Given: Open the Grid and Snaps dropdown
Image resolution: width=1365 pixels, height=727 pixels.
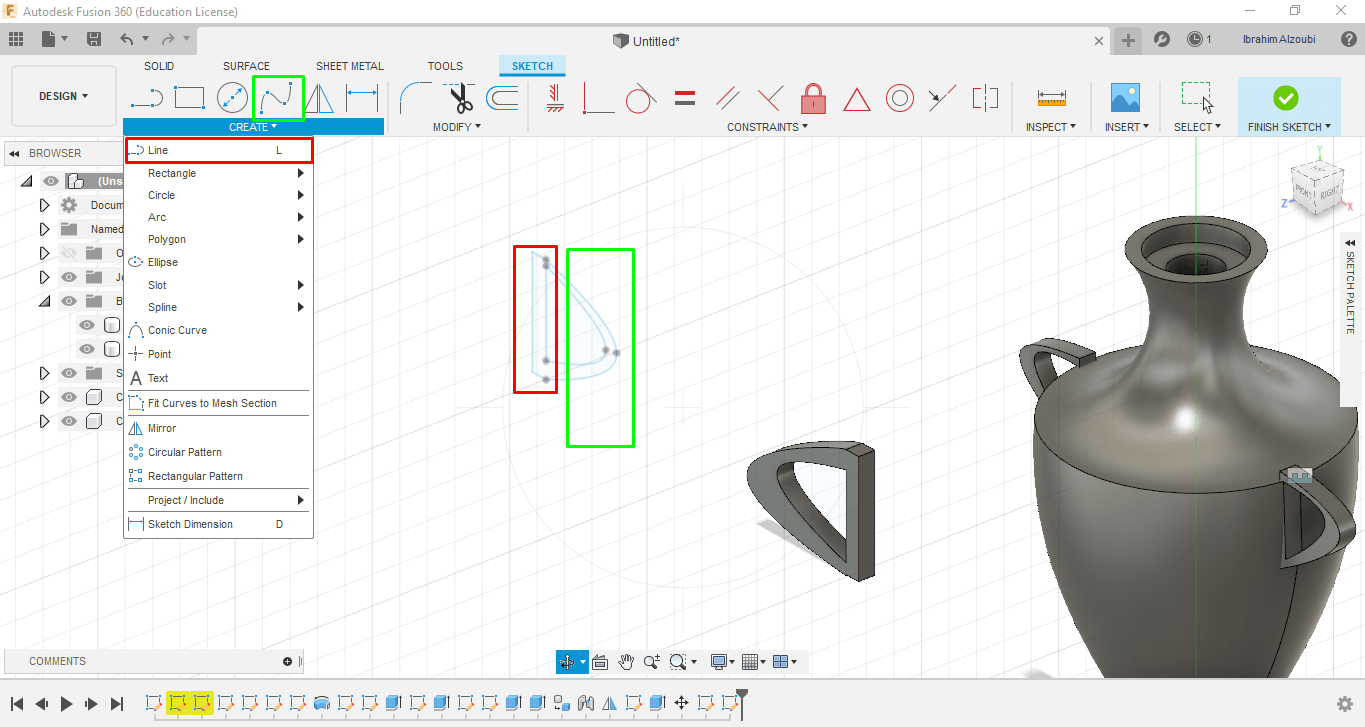Looking at the screenshot, I should pos(754,662).
